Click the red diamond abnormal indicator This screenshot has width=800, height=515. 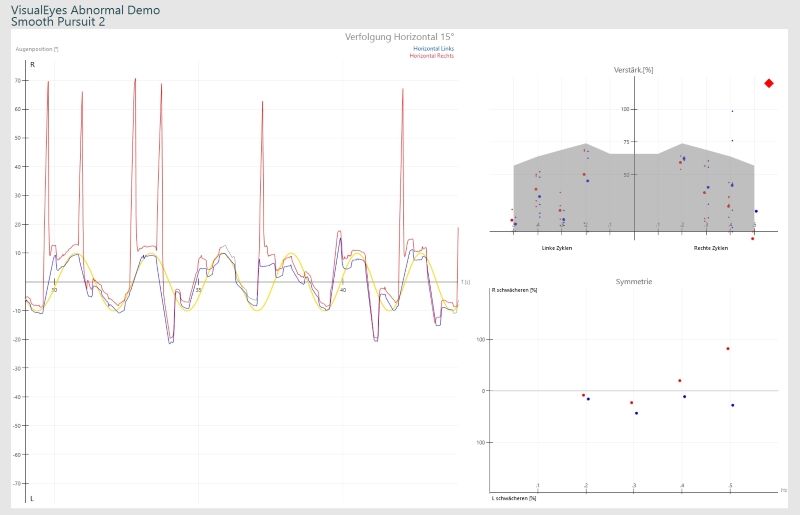[x=768, y=84]
